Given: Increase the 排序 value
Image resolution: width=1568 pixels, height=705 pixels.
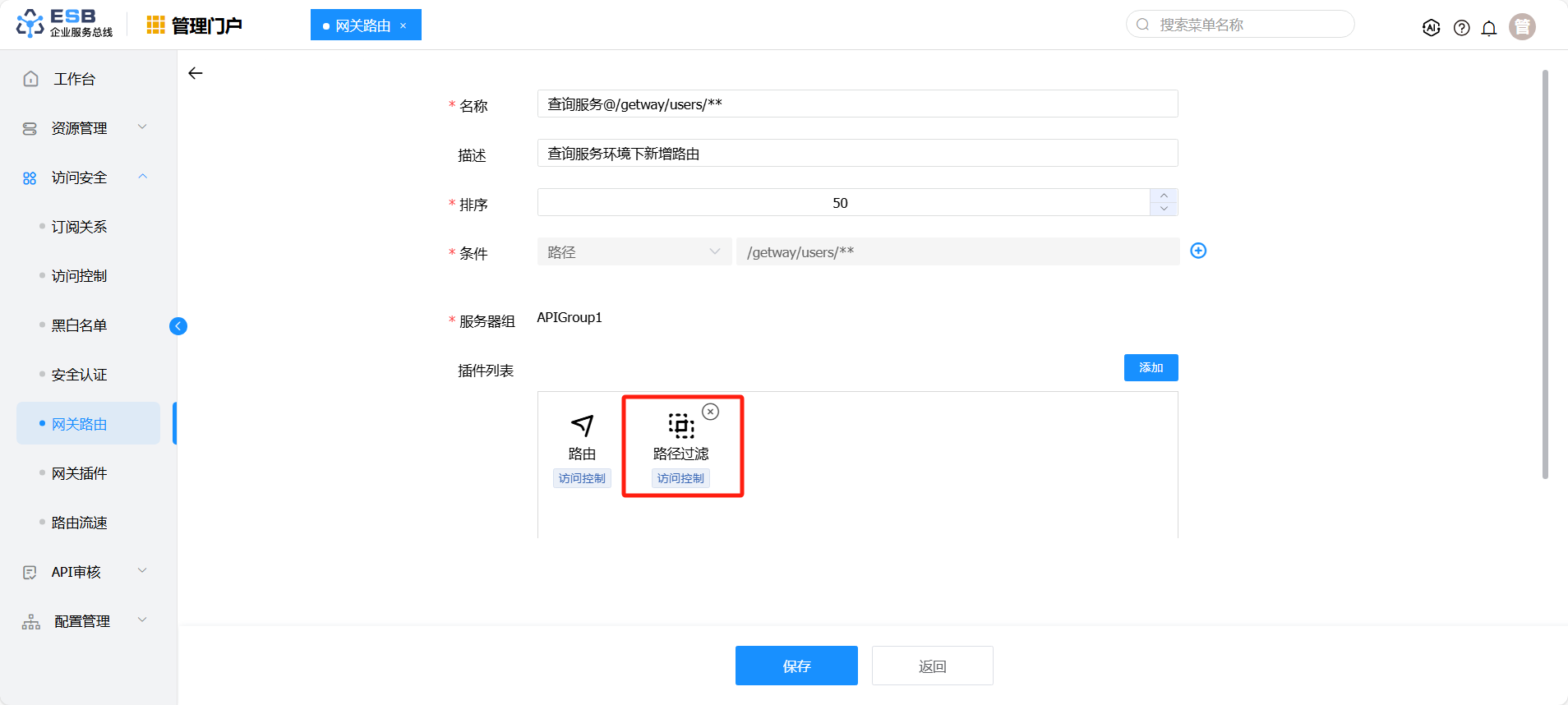Looking at the screenshot, I should [1164, 196].
